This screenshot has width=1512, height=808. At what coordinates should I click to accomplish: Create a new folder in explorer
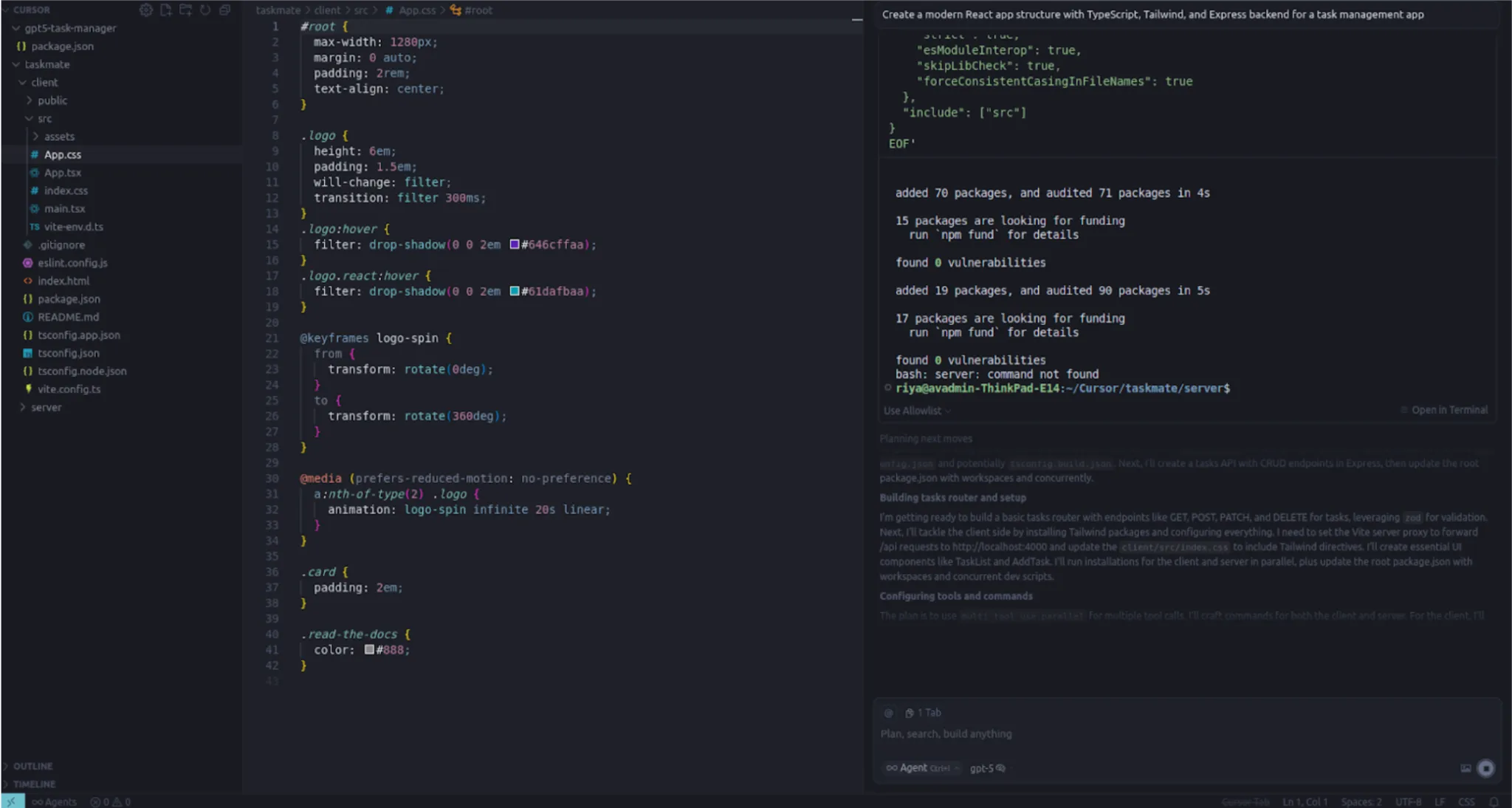click(185, 10)
